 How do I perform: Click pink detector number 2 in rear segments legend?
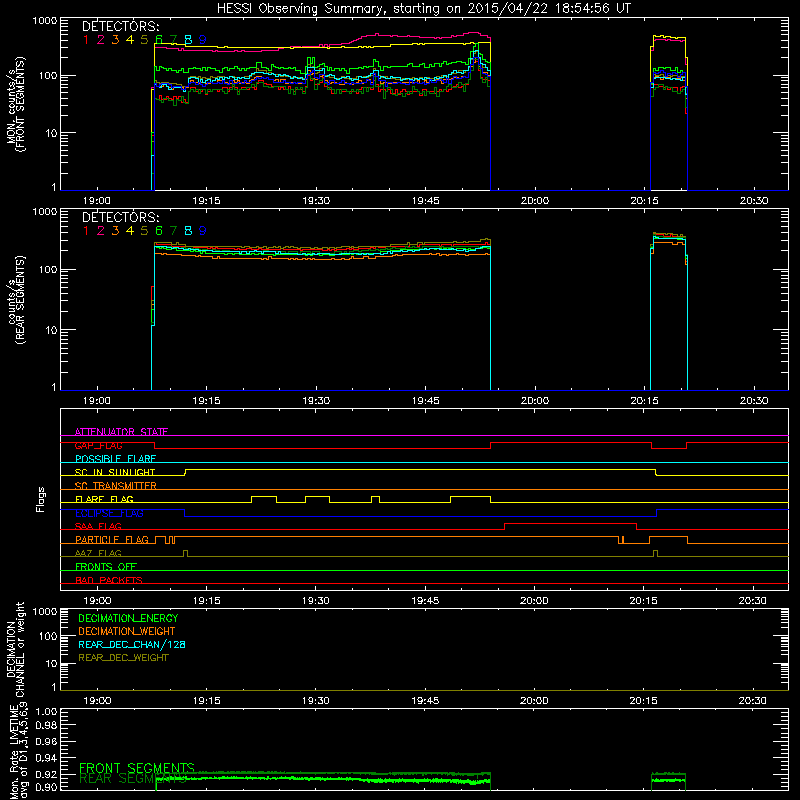click(x=101, y=231)
